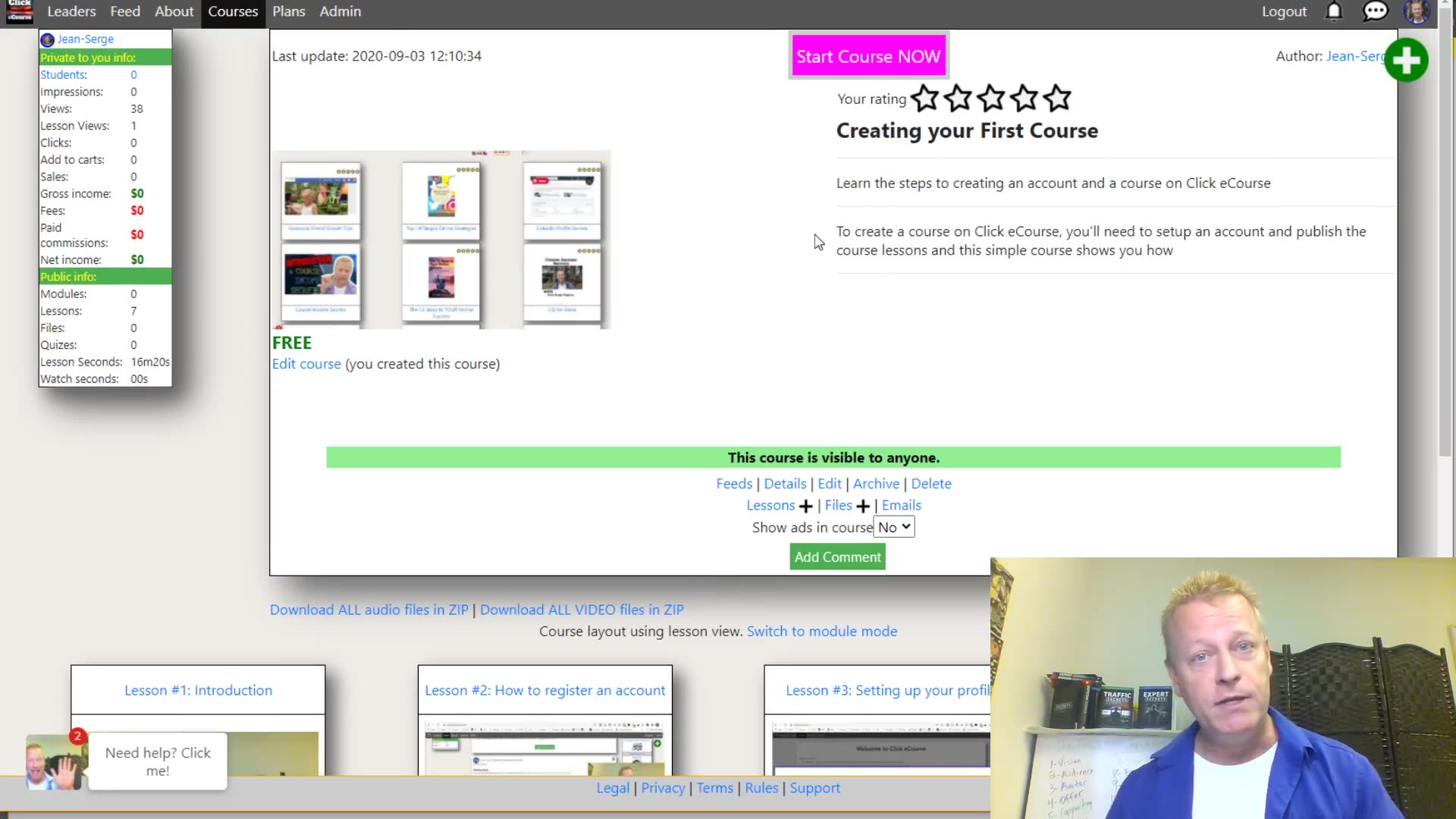The height and width of the screenshot is (819, 1456).
Task: Click Switch to module mode link
Action: (822, 631)
